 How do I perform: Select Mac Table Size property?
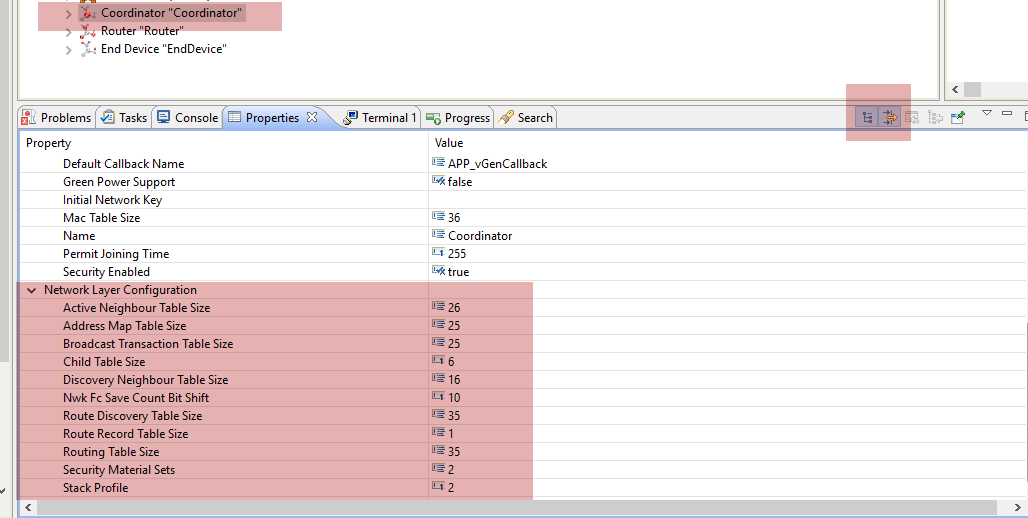[102, 218]
